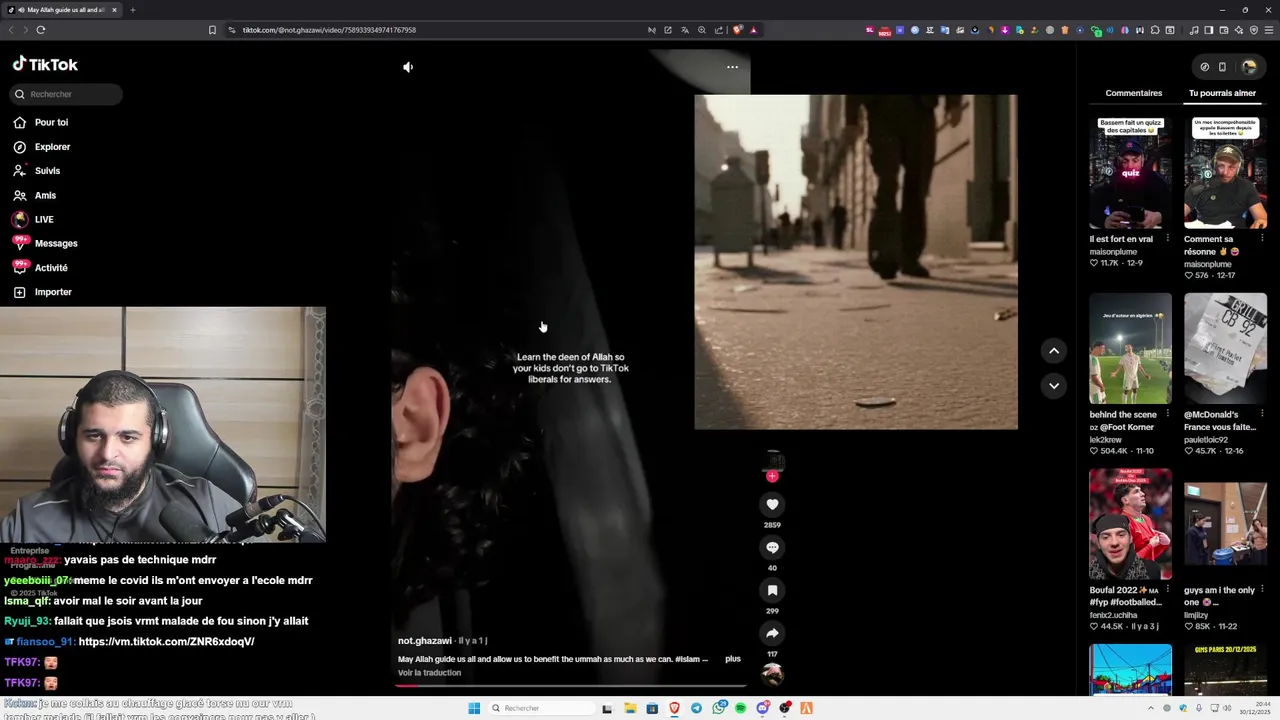The image size is (1280, 720).
Task: Mute the video with the speaker icon
Action: [x=408, y=67]
